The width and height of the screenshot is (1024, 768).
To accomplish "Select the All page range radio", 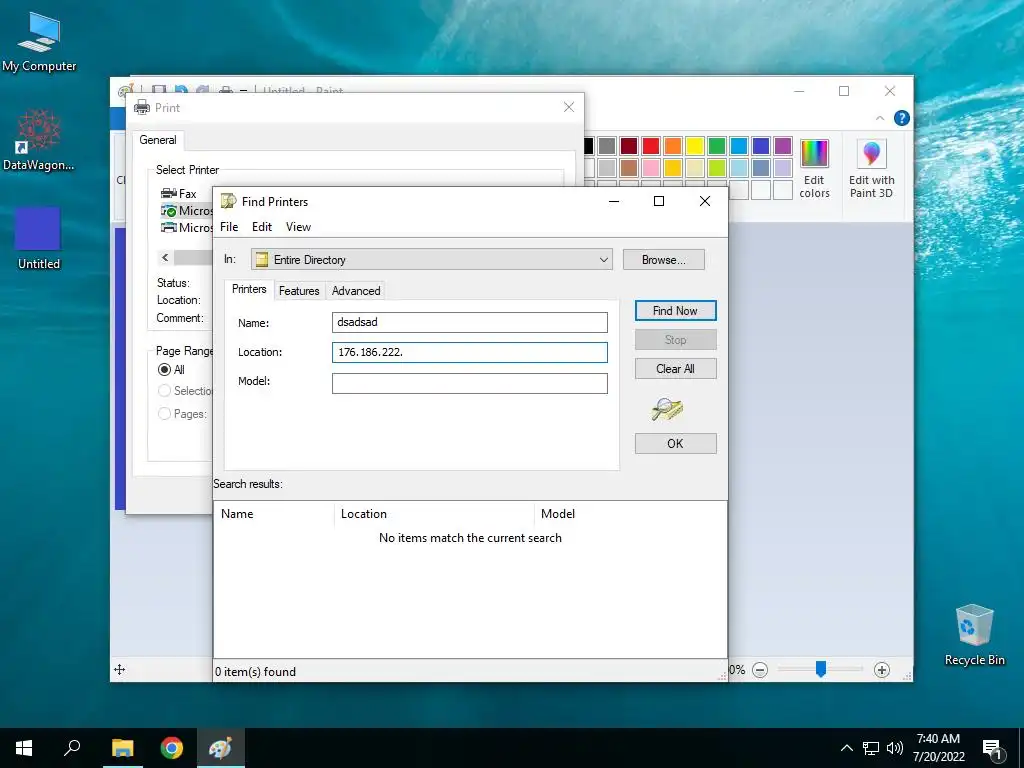I will (165, 370).
